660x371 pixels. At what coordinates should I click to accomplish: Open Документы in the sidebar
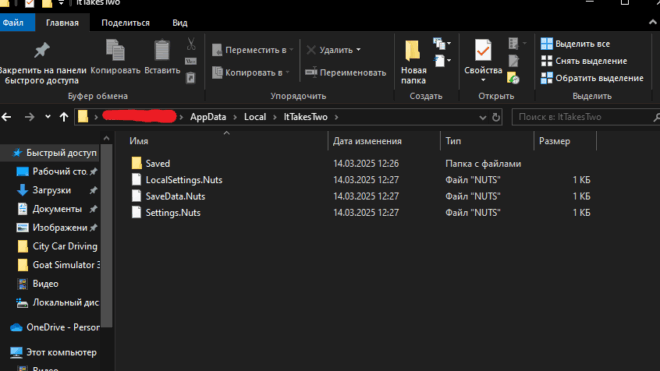[57, 209]
